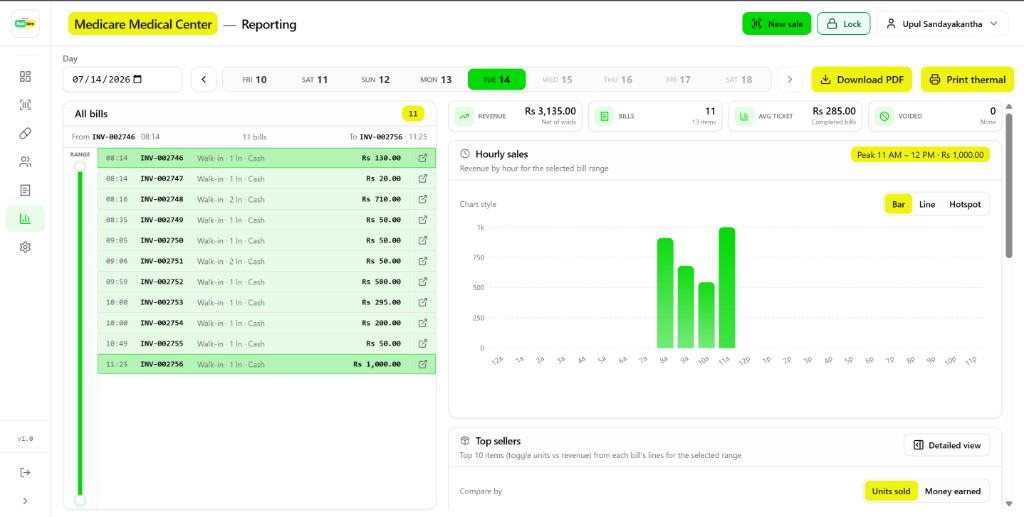
Task: Select the reporting bar chart sidebar icon
Action: pyautogui.click(x=25, y=219)
